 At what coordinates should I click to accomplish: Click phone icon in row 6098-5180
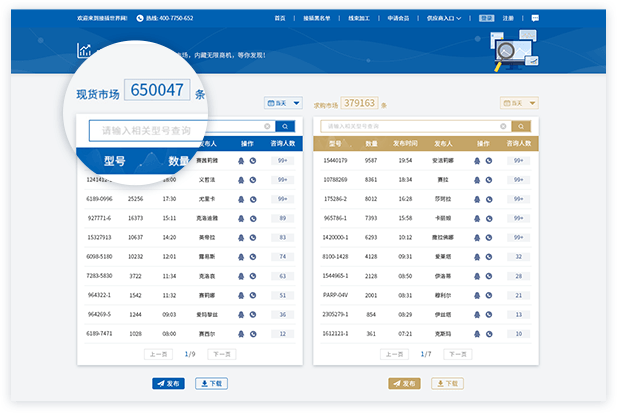253,257
